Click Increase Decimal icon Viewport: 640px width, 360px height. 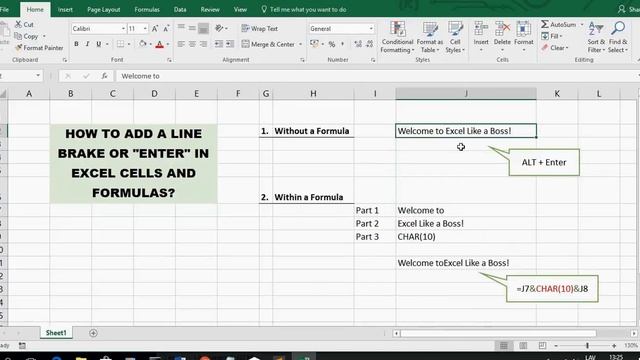pos(358,44)
